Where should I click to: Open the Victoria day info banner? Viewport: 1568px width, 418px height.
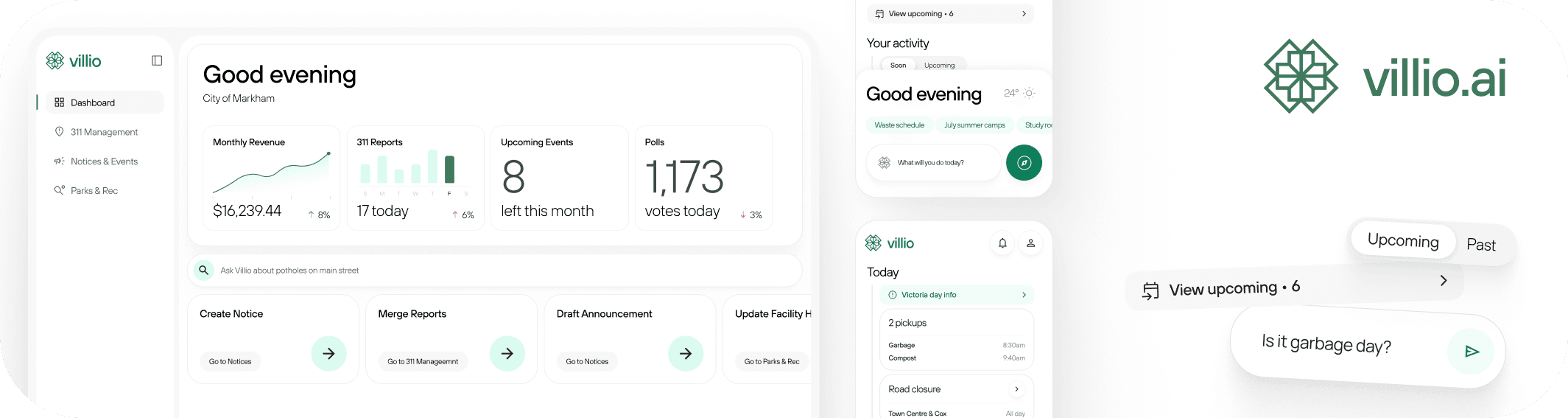tap(957, 295)
